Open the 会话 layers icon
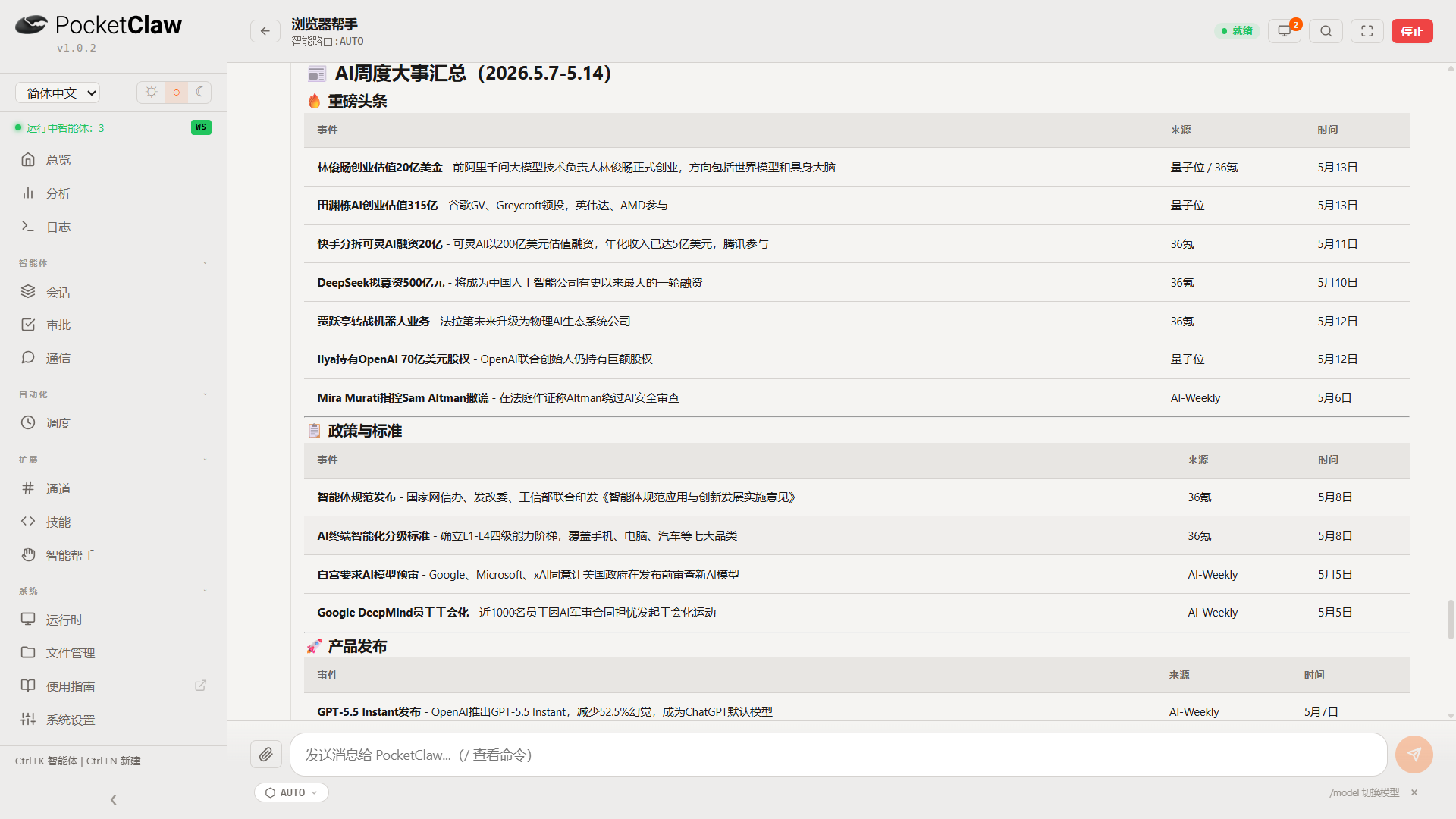Screen dimensions: 1456x819 click(x=28, y=292)
